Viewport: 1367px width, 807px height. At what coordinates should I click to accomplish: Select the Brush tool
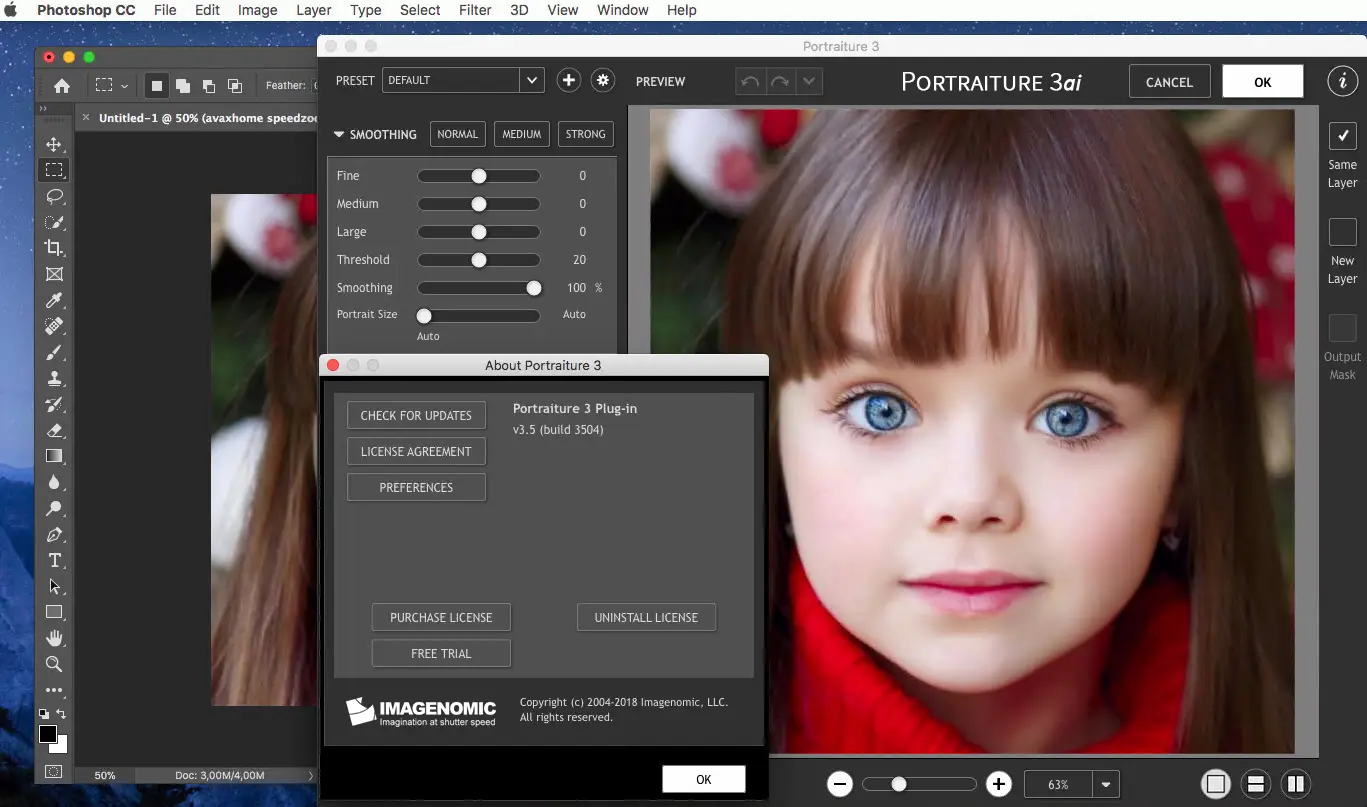pos(54,352)
